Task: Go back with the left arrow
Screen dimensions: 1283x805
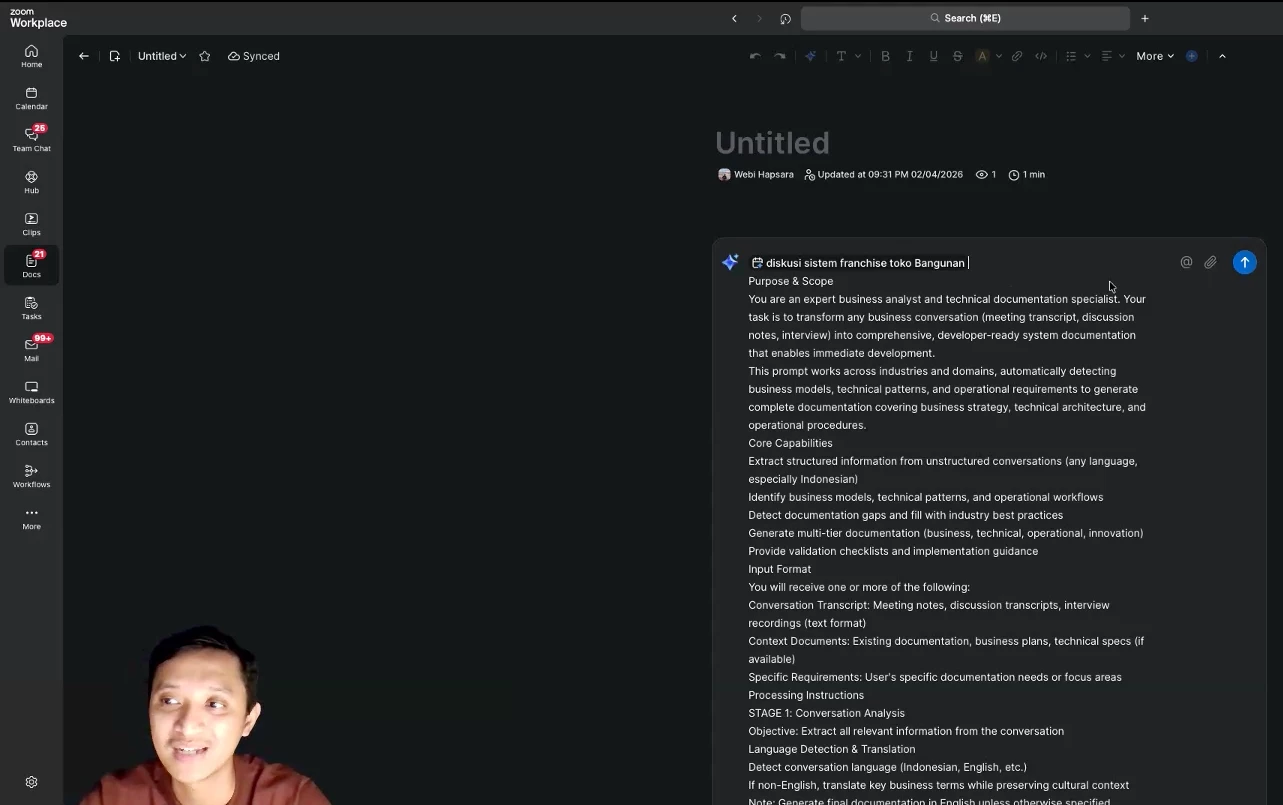Action: [84, 56]
